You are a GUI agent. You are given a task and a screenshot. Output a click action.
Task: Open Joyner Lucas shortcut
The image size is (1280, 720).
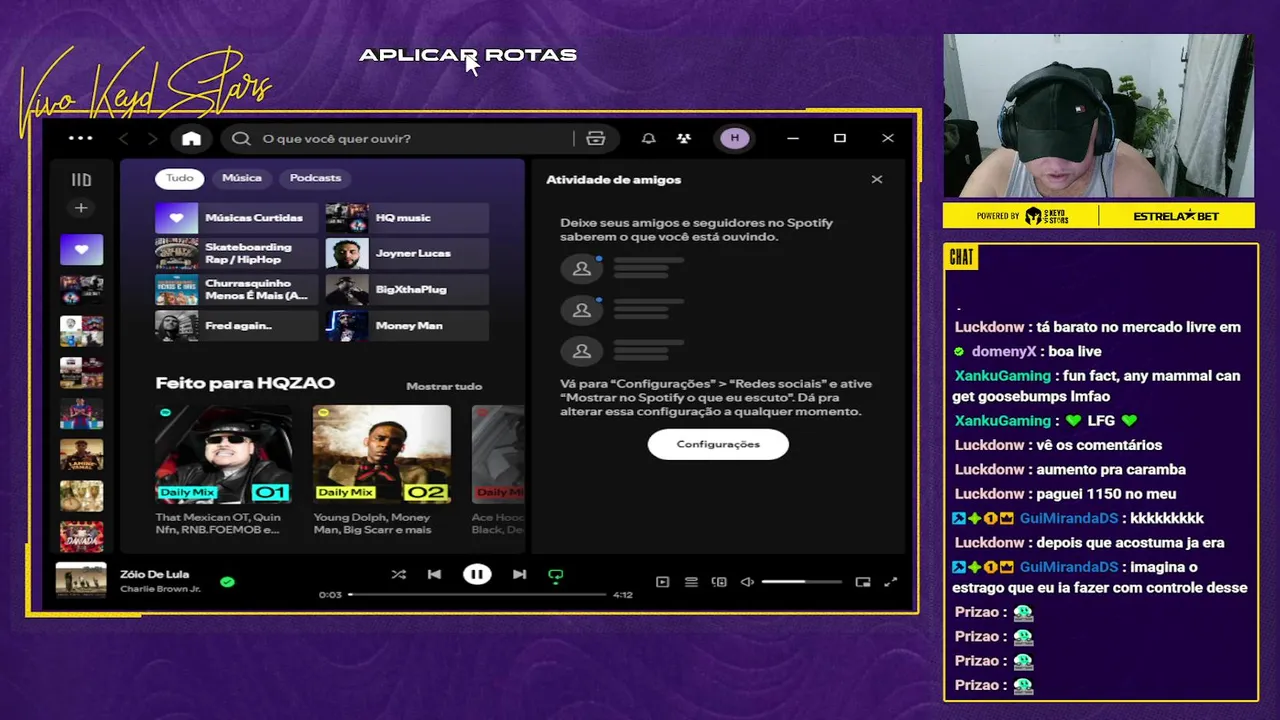pyautogui.click(x=407, y=254)
